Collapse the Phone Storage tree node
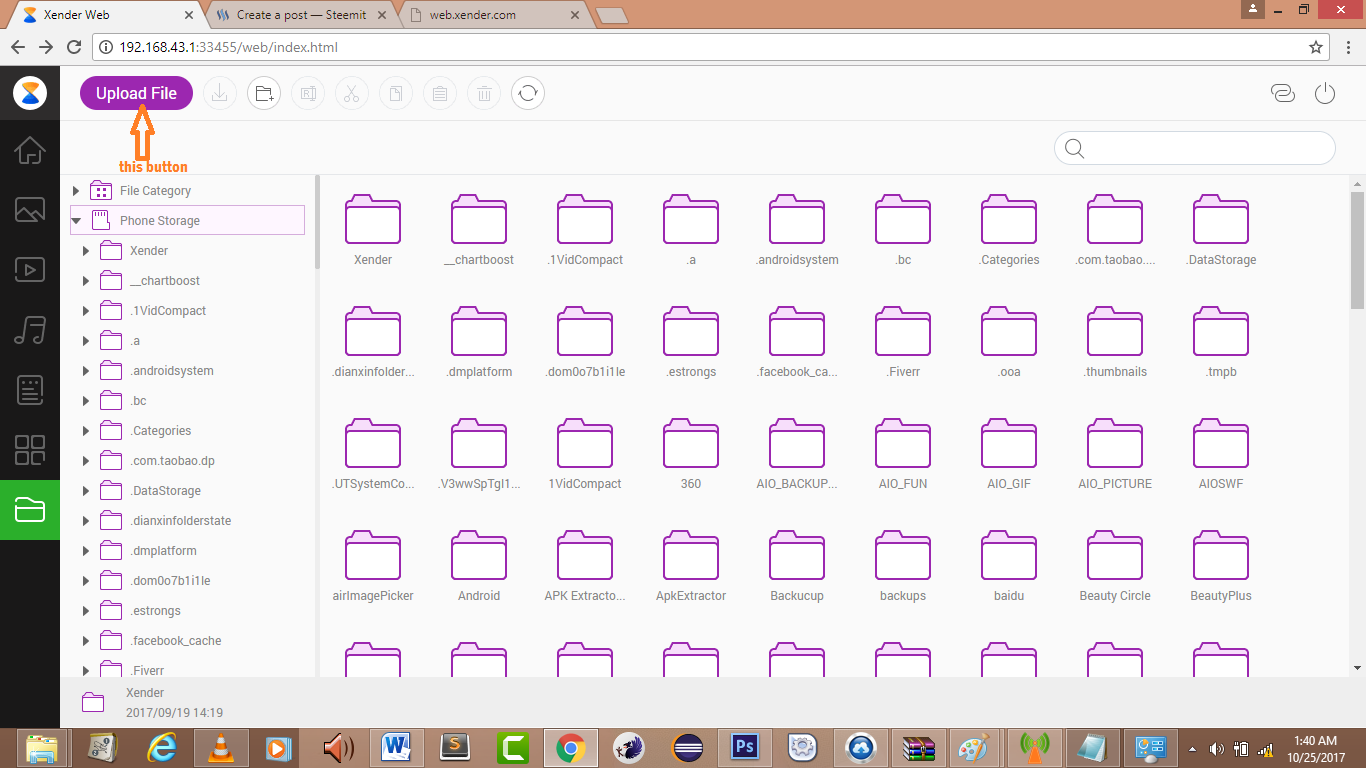 (76, 221)
